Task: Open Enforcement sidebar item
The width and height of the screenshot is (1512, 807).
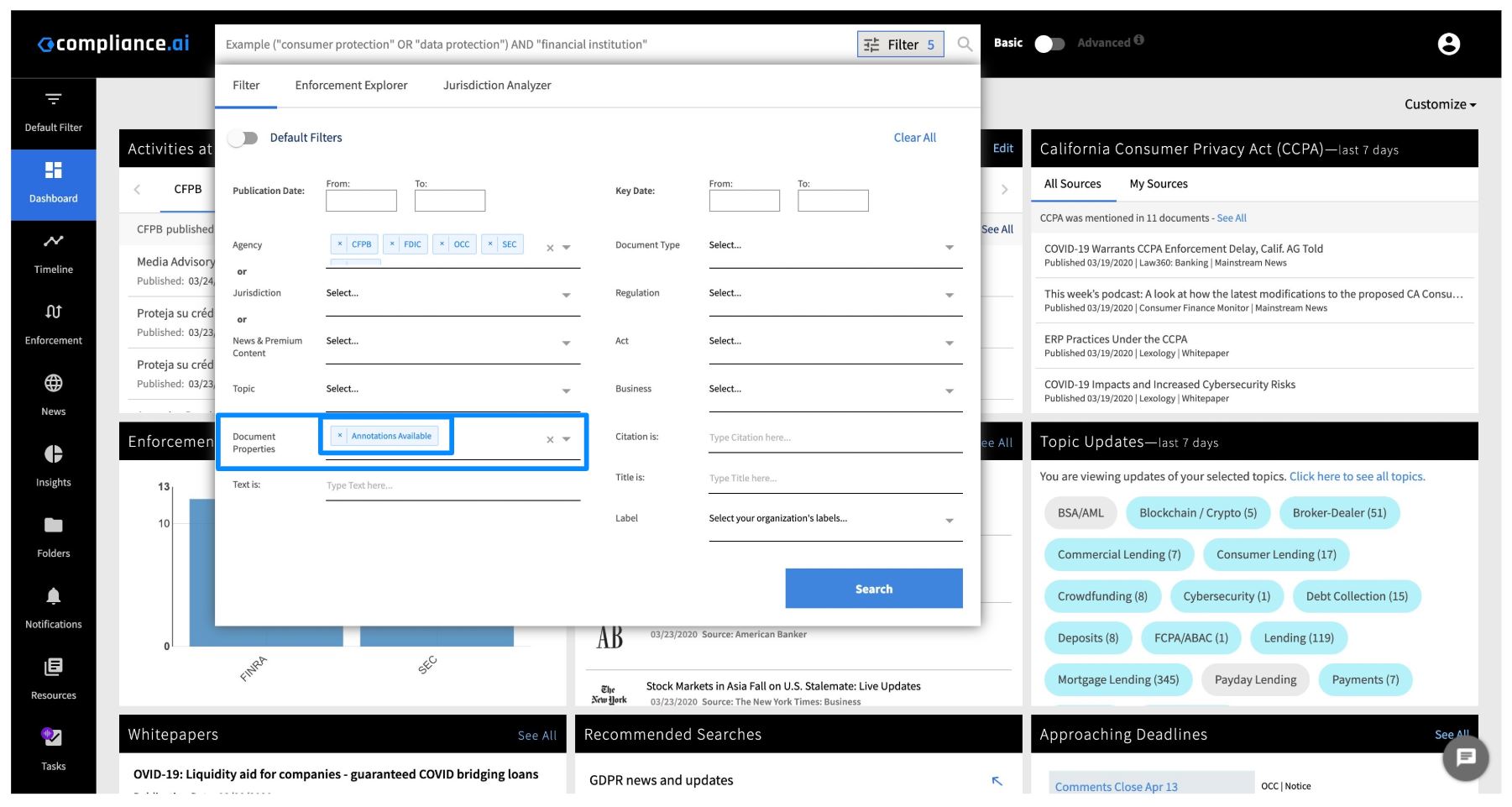Action: [x=53, y=326]
